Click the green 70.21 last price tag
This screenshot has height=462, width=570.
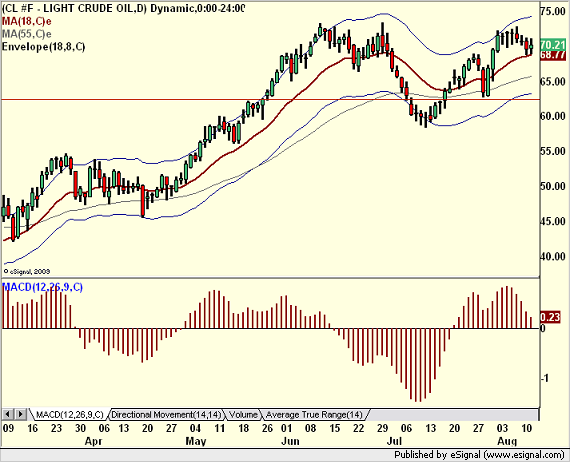click(x=553, y=45)
